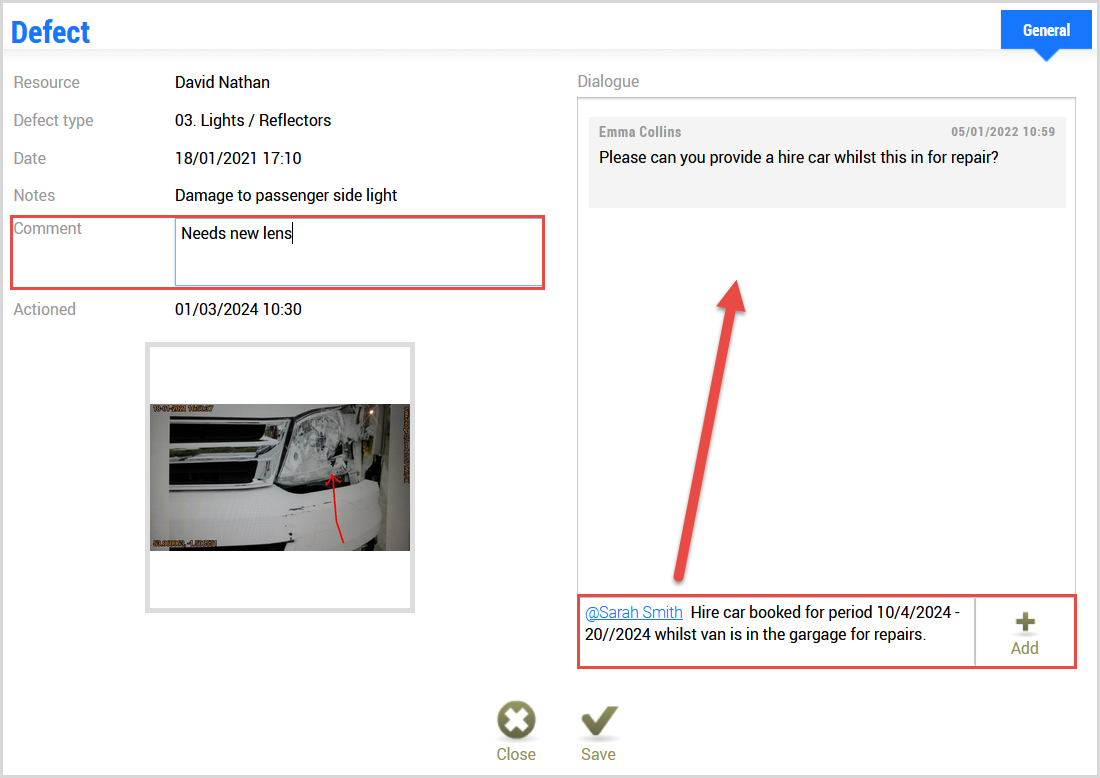Click the Close X icon
The height and width of the screenshot is (778, 1100).
click(x=516, y=721)
